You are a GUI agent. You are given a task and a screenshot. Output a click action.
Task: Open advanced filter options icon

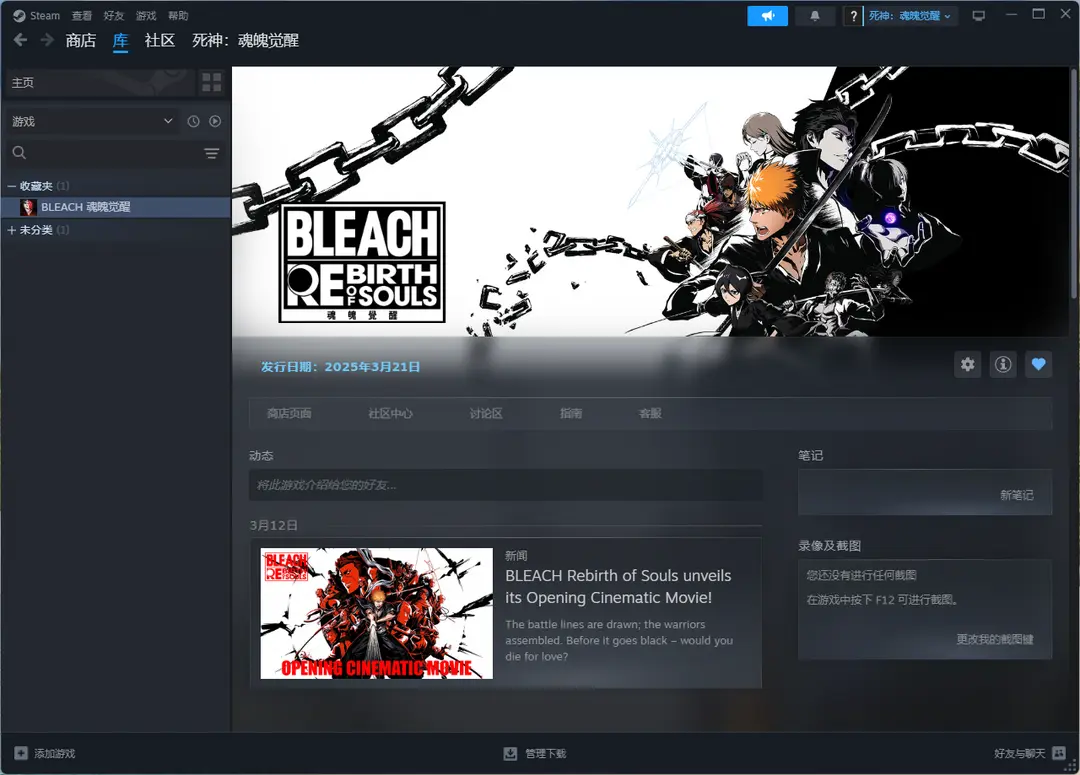[211, 153]
